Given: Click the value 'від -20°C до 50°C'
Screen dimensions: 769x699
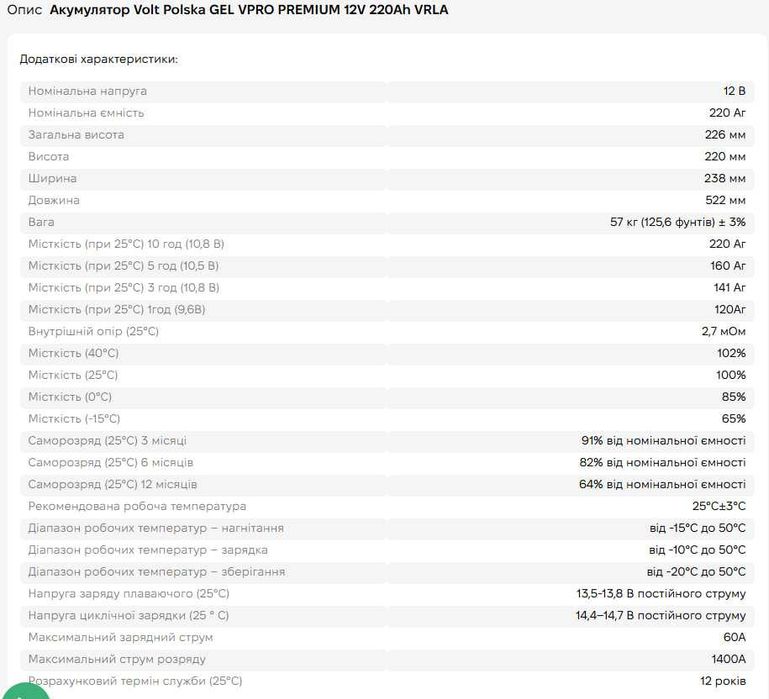Looking at the screenshot, I should pos(696,572).
